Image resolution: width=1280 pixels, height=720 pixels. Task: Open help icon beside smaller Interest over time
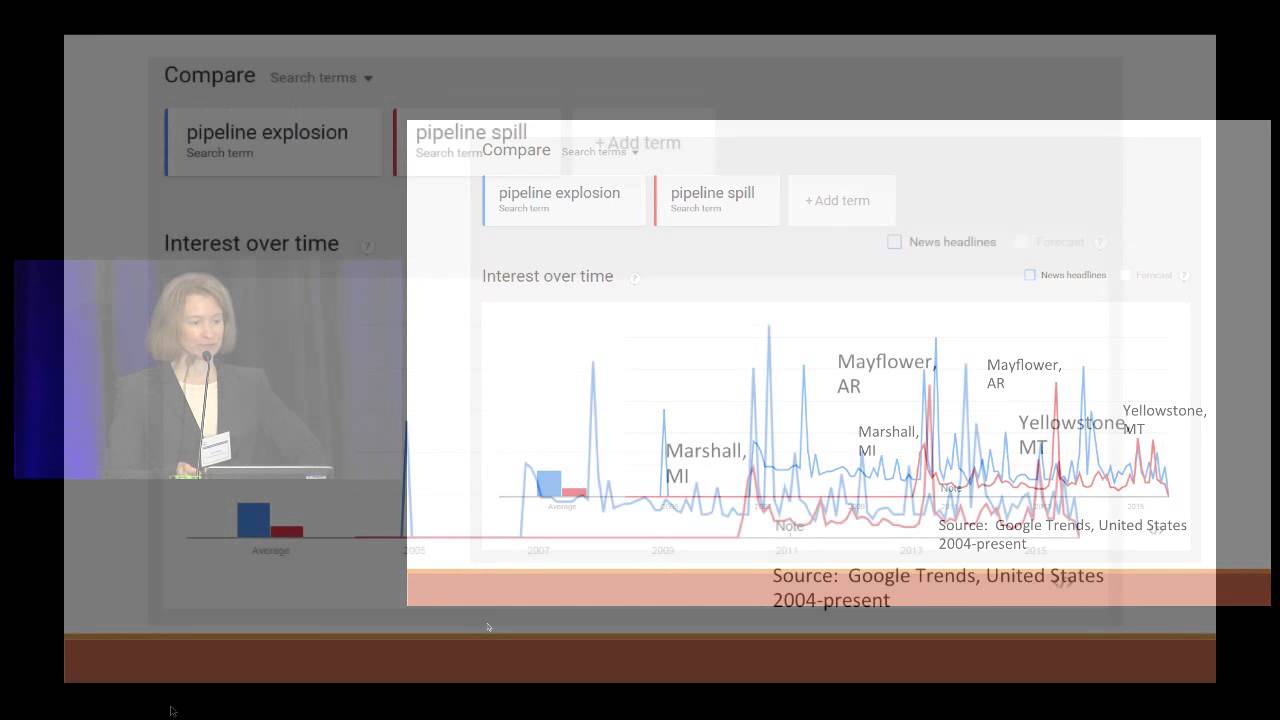coord(634,278)
